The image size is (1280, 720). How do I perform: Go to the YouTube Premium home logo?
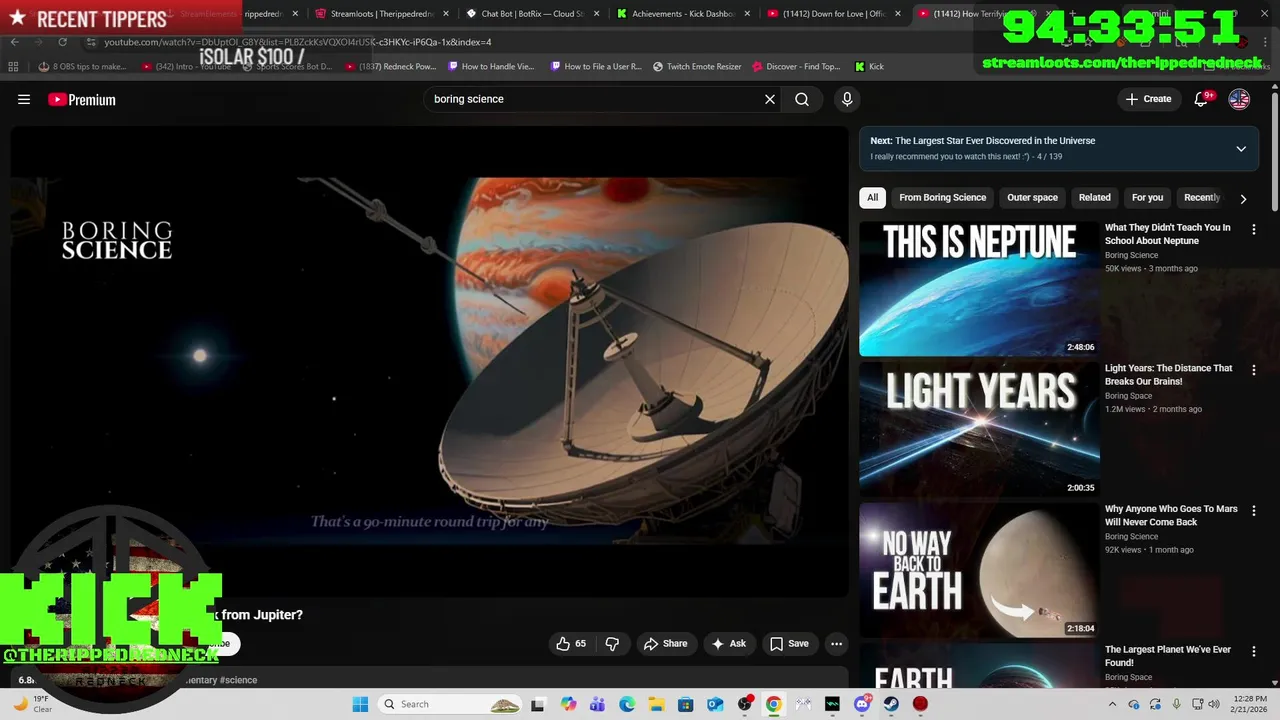82,99
